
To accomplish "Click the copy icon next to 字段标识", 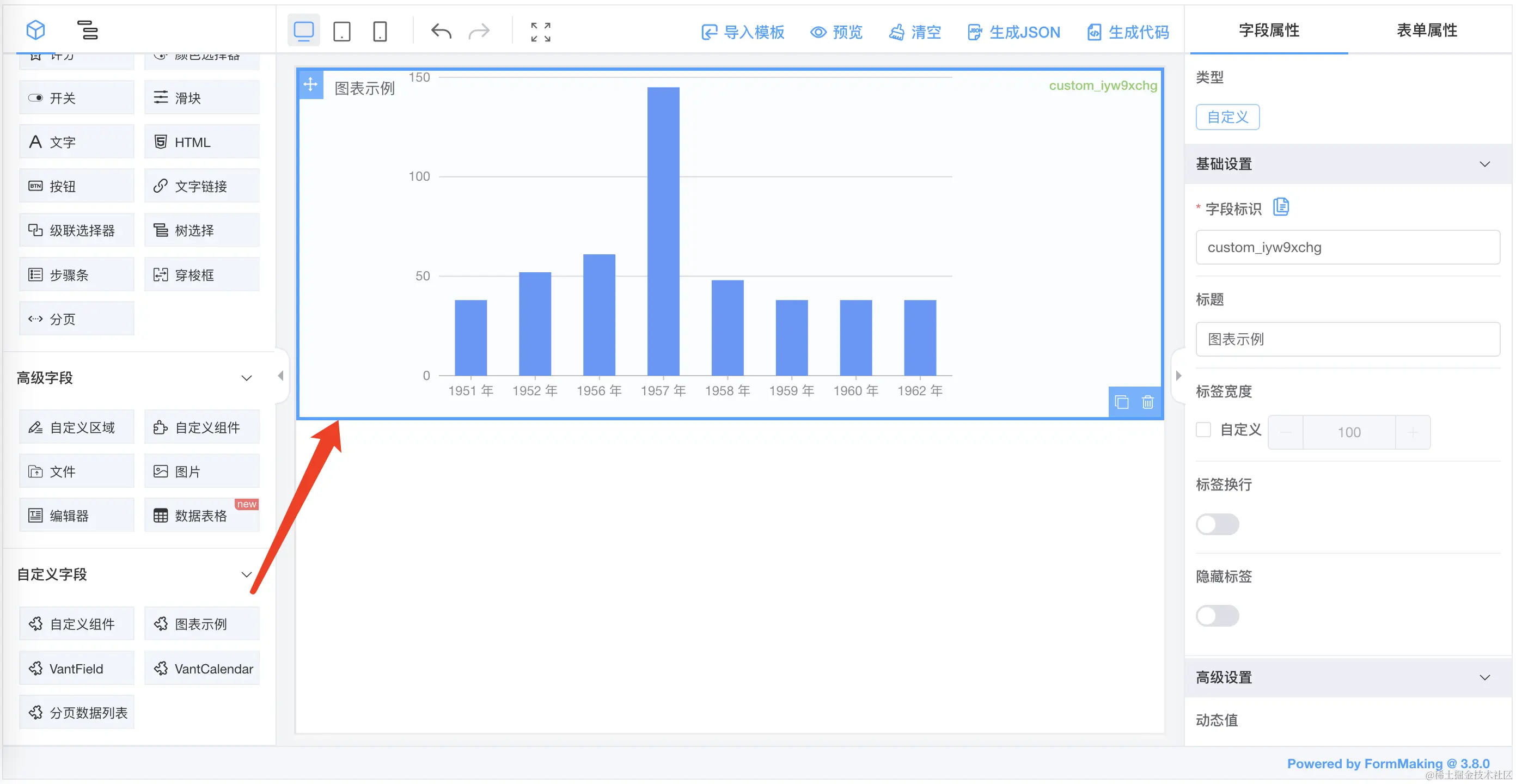I will click(1281, 207).
